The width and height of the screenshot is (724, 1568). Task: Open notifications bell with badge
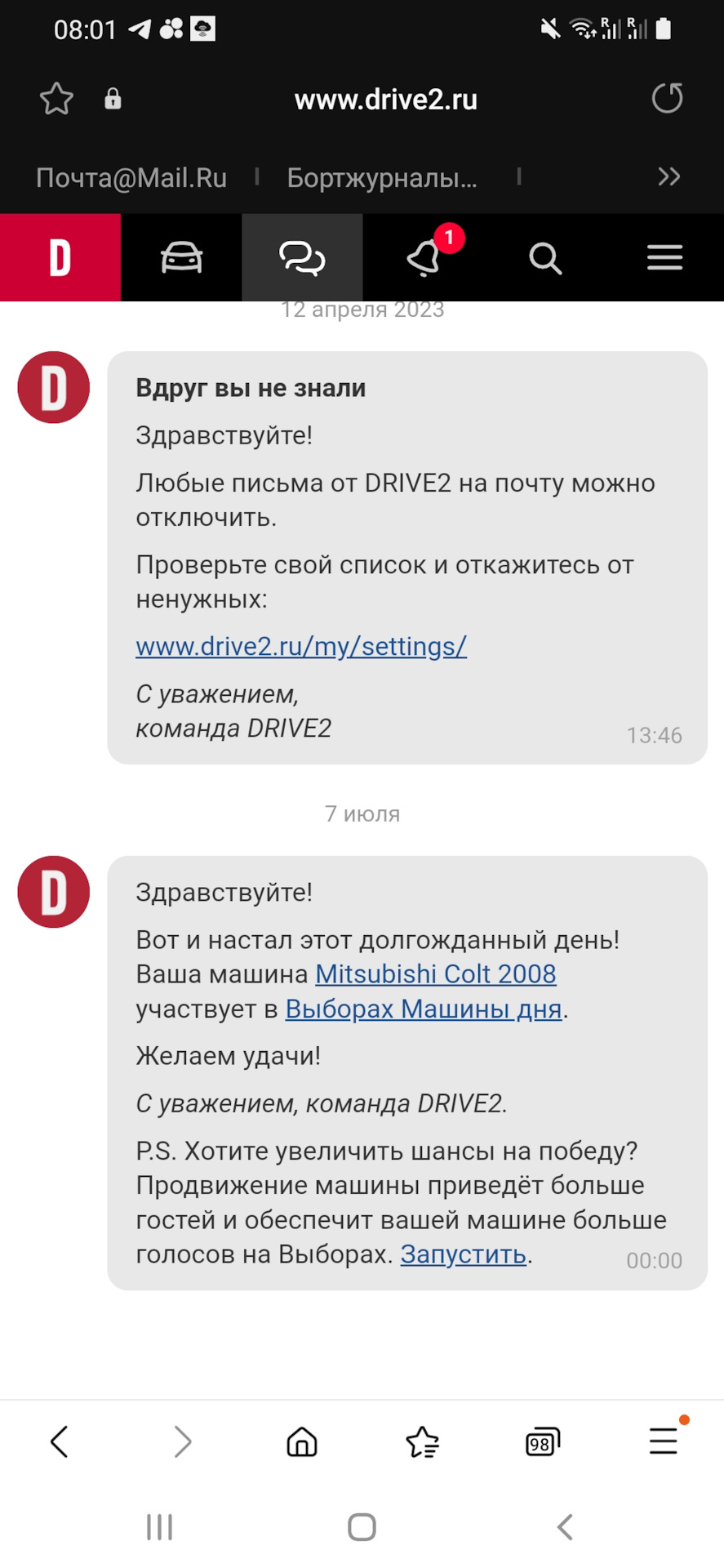(x=424, y=258)
